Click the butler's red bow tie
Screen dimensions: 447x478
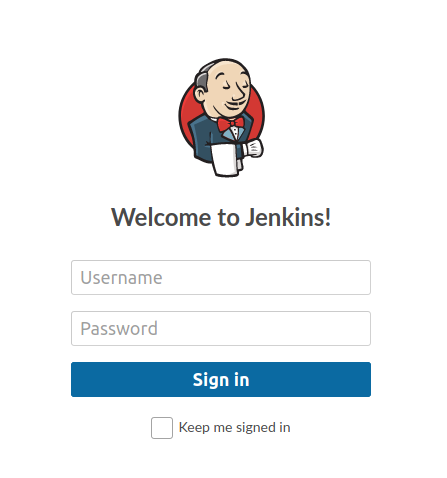click(x=230, y=124)
